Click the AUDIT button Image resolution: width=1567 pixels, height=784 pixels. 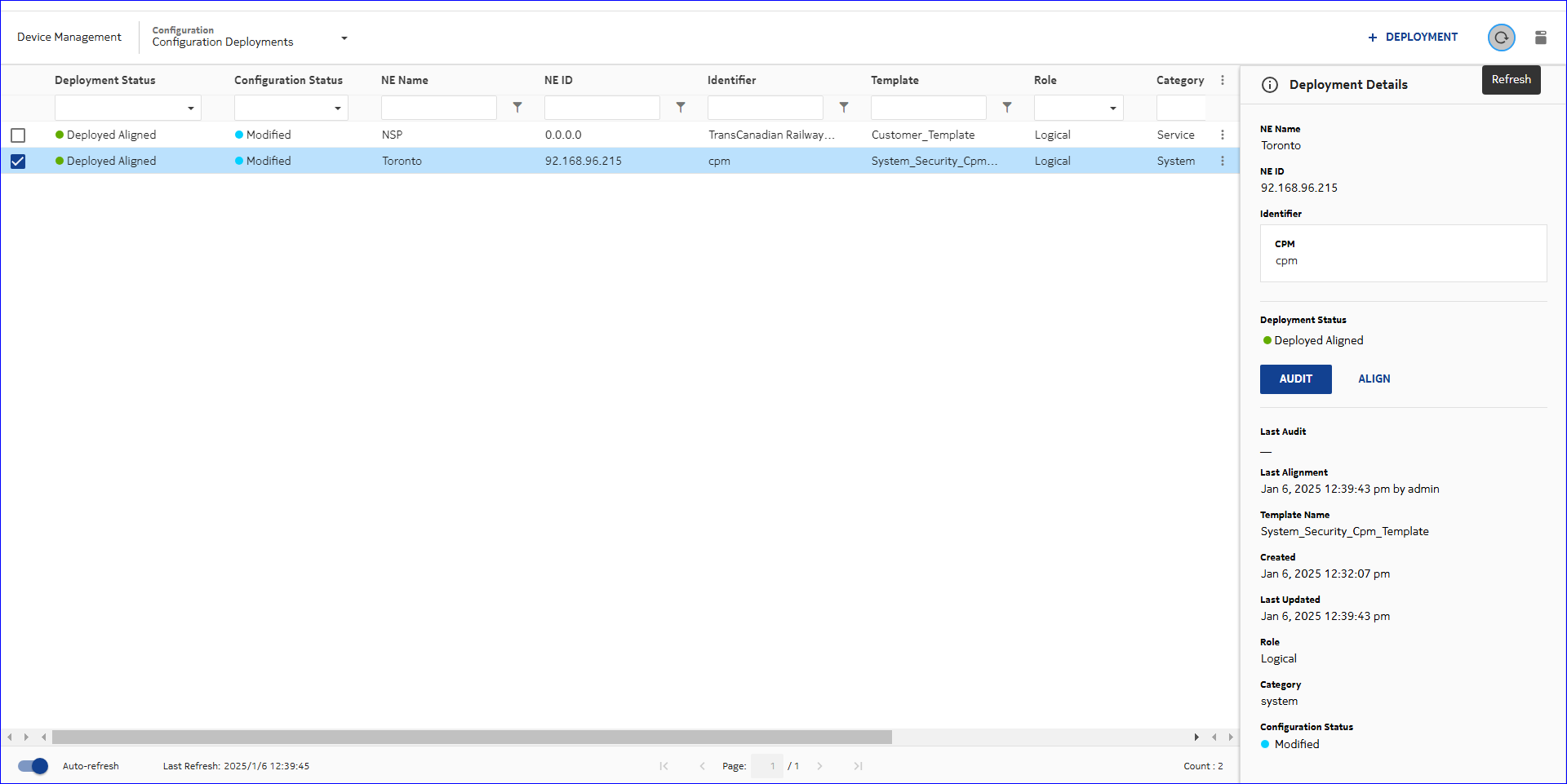click(1295, 379)
